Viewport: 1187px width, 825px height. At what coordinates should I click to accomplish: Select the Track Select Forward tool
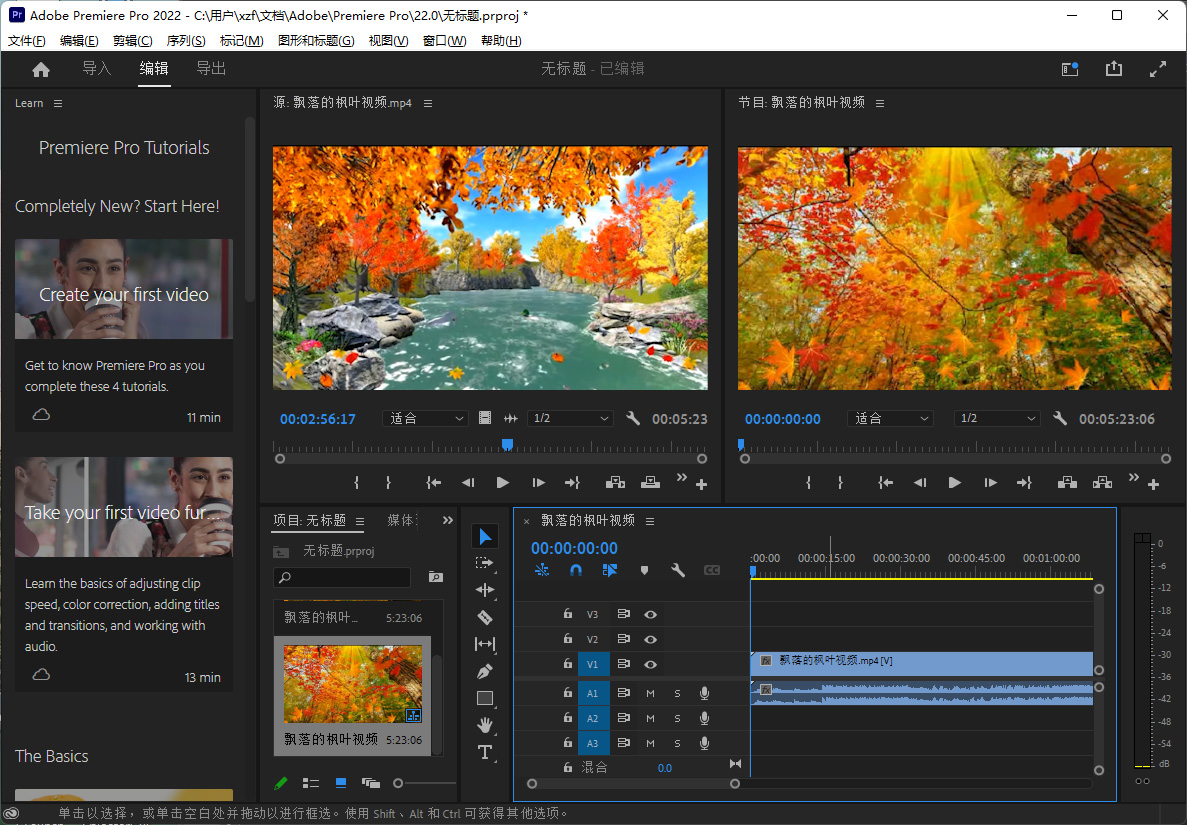pyautogui.click(x=484, y=563)
